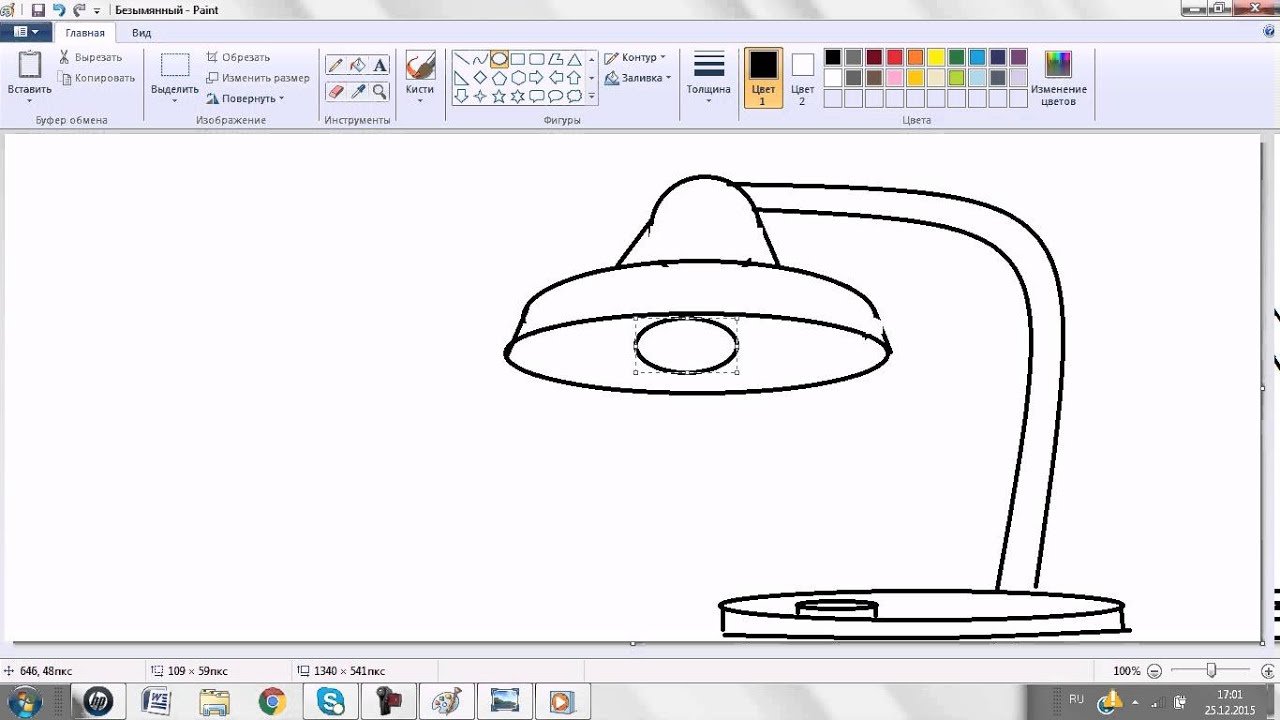Viewport: 1280px width, 720px height.
Task: Select the rectangle shape in gallery
Action: coord(518,59)
